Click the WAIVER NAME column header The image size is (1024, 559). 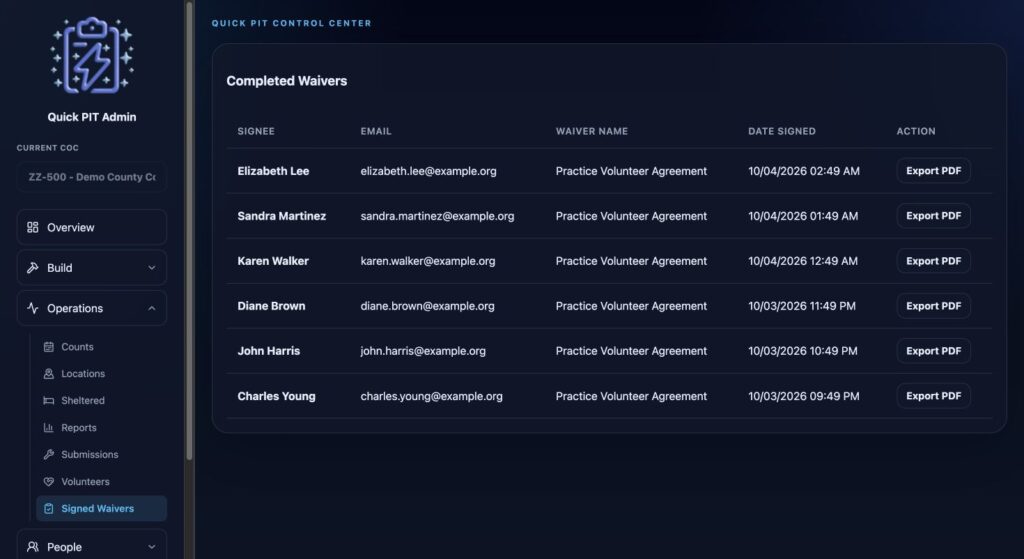(592, 131)
